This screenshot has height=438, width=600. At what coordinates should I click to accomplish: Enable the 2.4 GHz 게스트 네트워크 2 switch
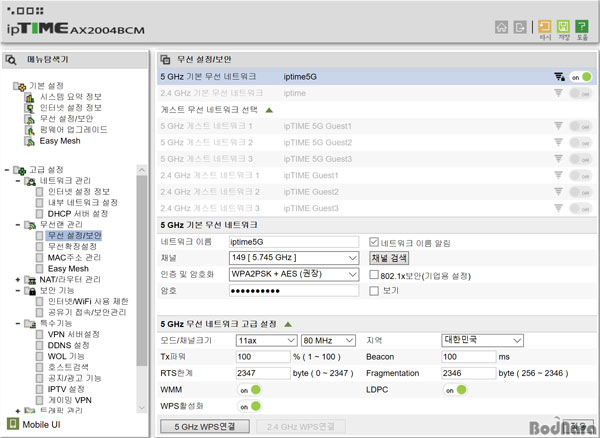581,192
